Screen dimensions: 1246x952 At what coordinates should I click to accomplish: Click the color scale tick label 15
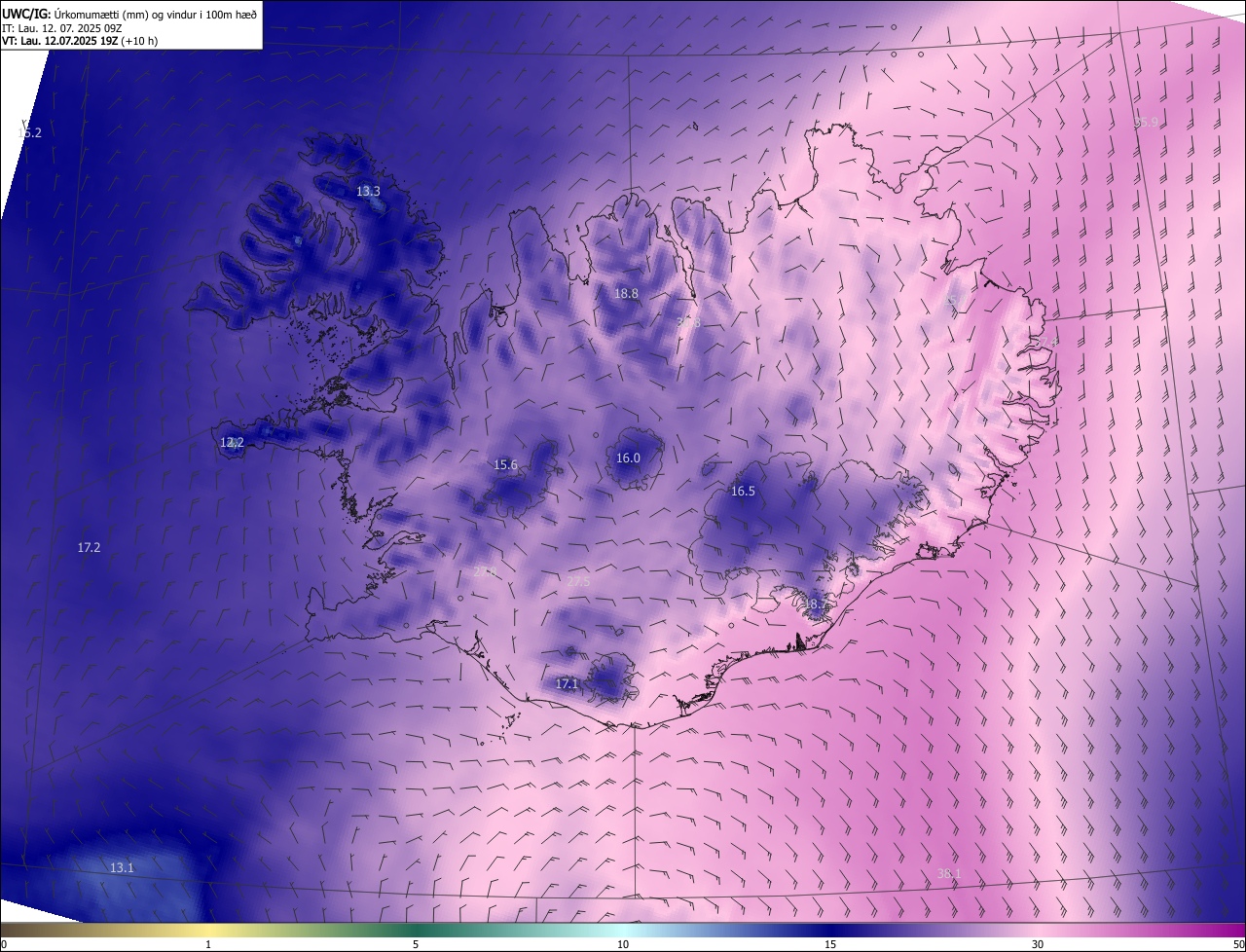(830, 944)
